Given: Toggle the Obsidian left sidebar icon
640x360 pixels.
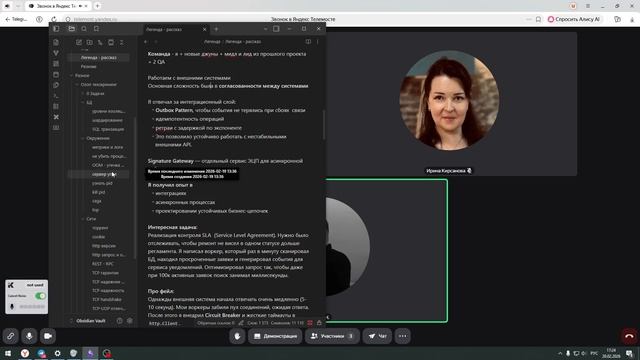Looking at the screenshot, I should pyautogui.click(x=56, y=29).
